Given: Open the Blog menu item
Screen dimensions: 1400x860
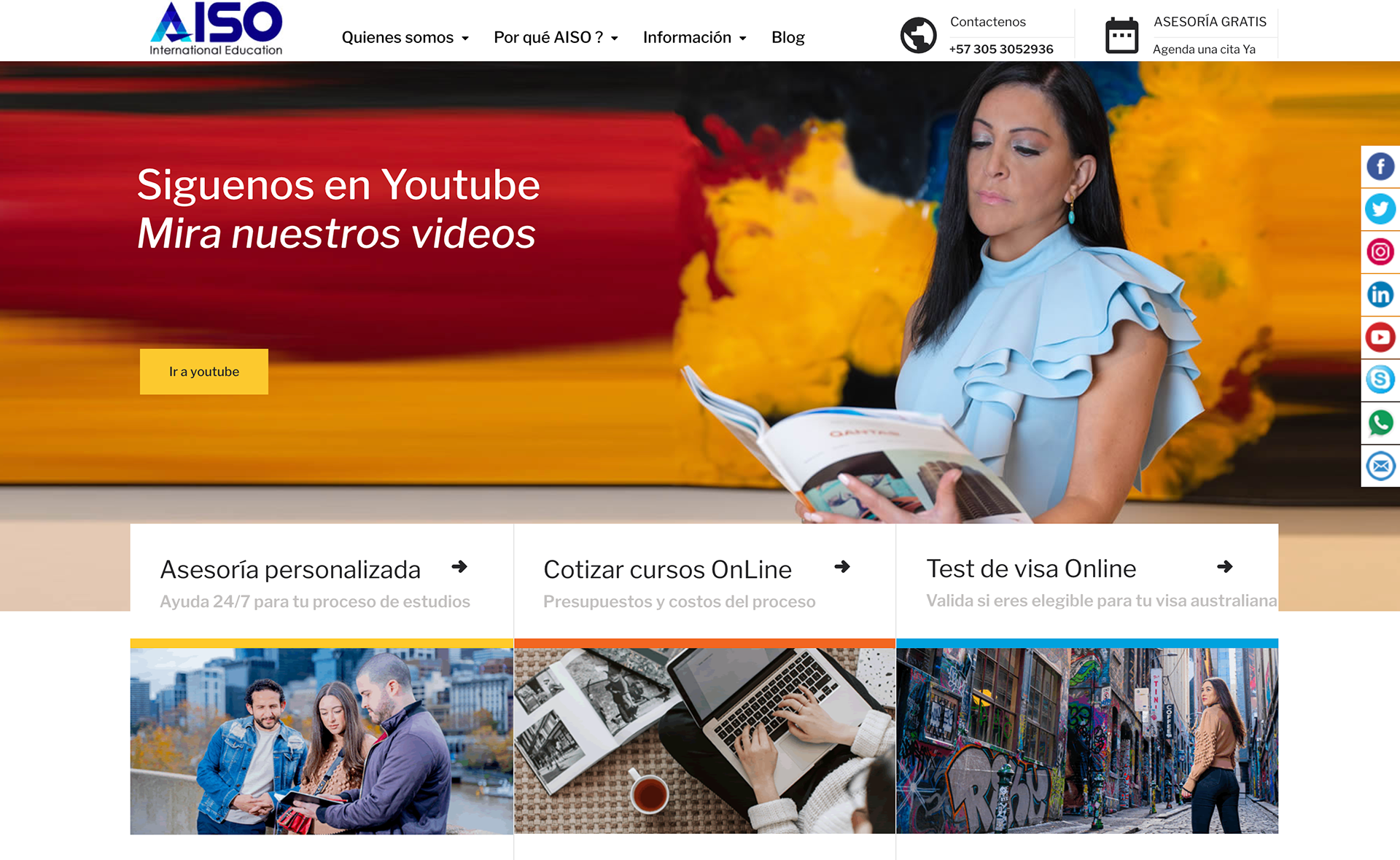Looking at the screenshot, I should click(x=787, y=37).
